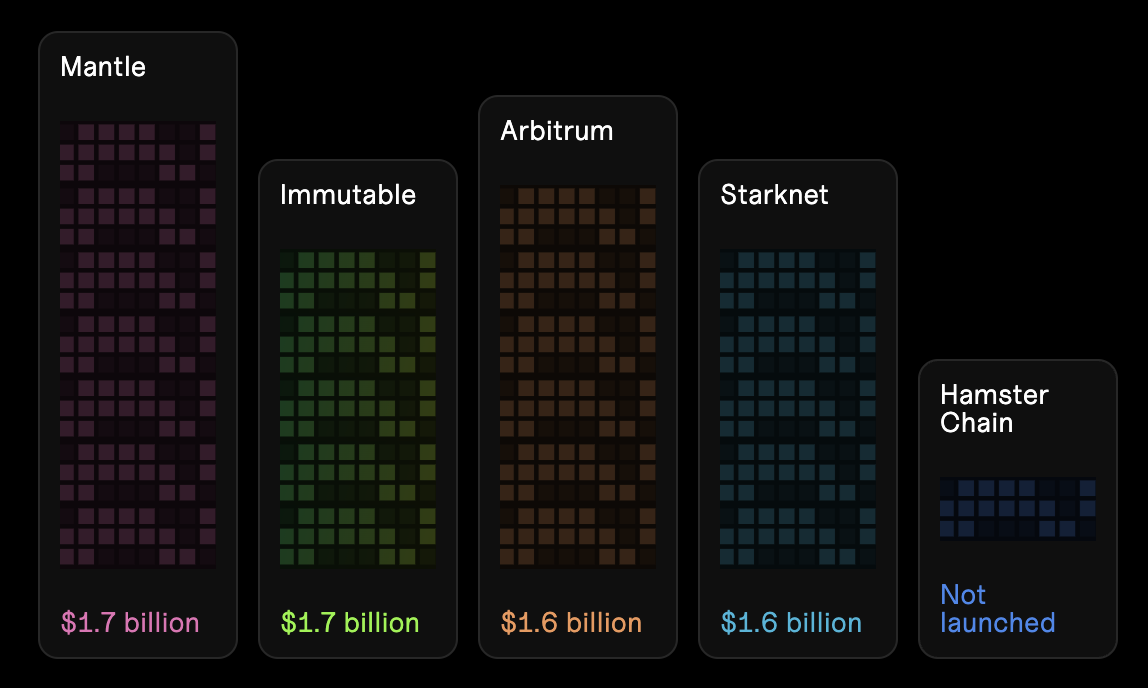
Task: Click the Arbitrum card title
Action: [557, 131]
